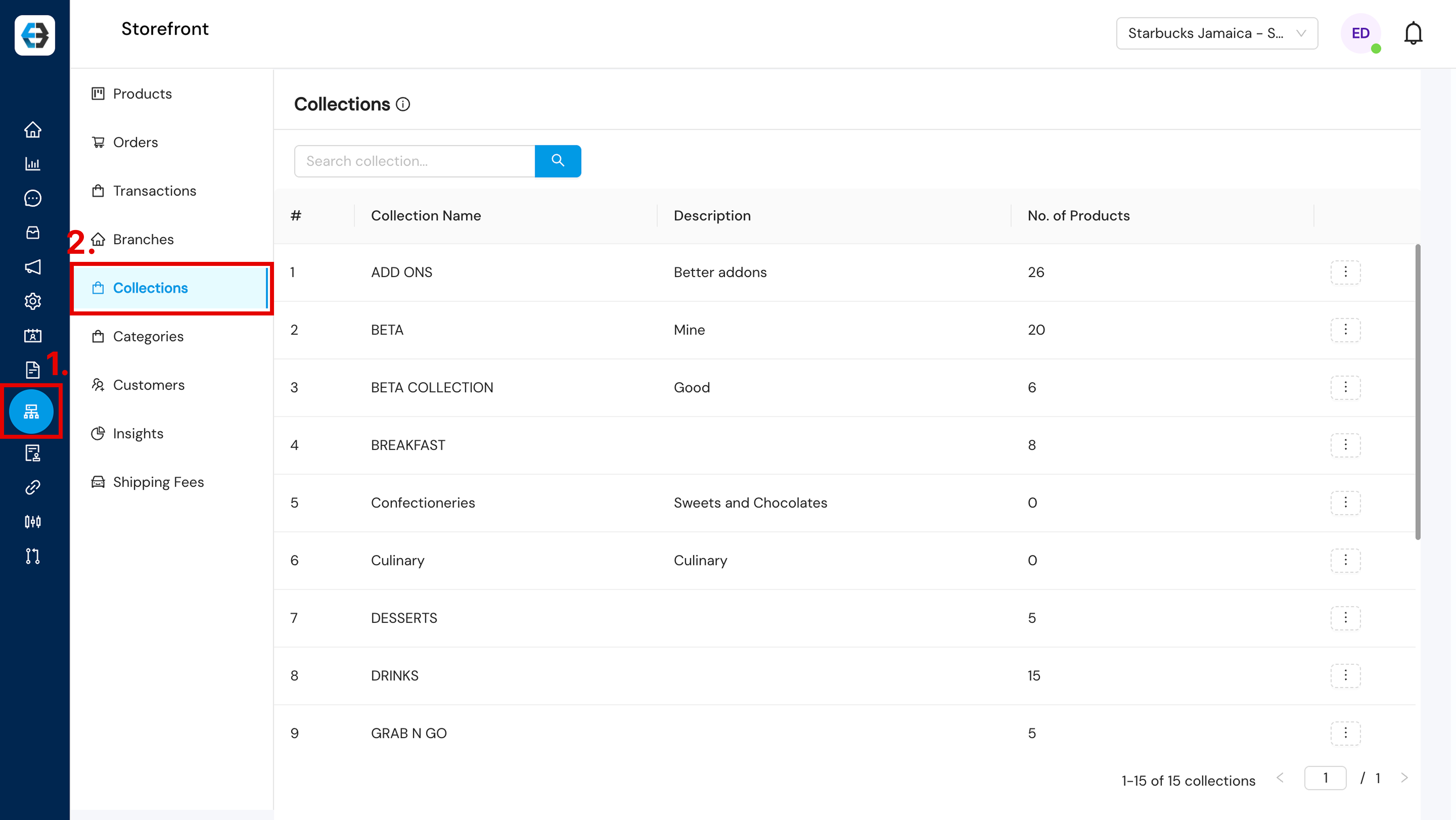The height and width of the screenshot is (820, 1456).
Task: Click the Collections info icon
Action: click(x=403, y=105)
